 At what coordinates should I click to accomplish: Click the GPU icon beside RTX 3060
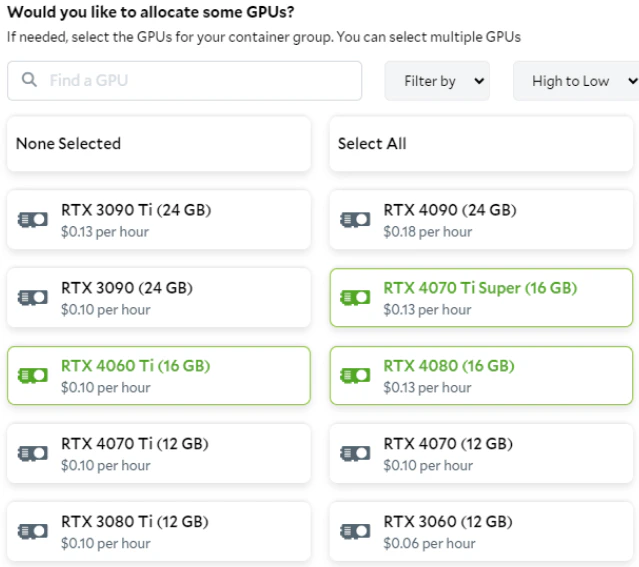tap(355, 532)
